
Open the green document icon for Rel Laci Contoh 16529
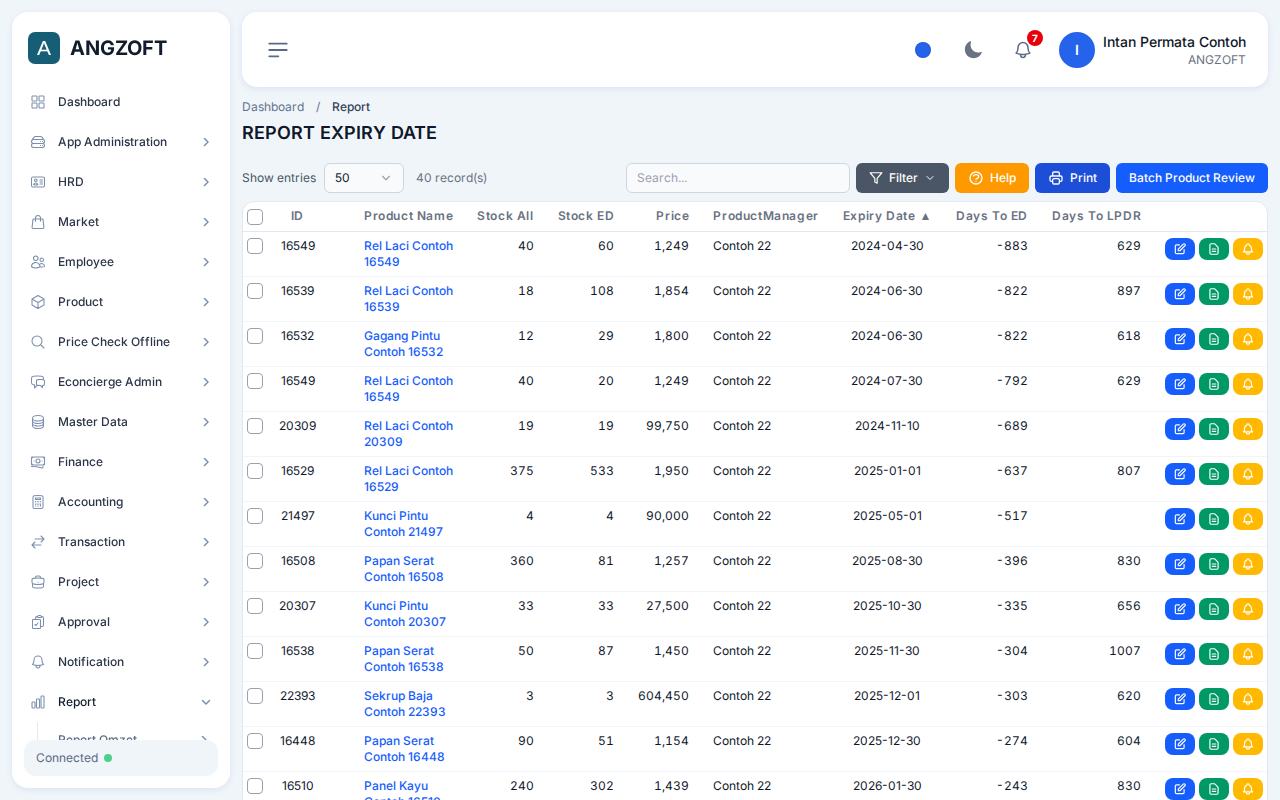coord(1214,474)
